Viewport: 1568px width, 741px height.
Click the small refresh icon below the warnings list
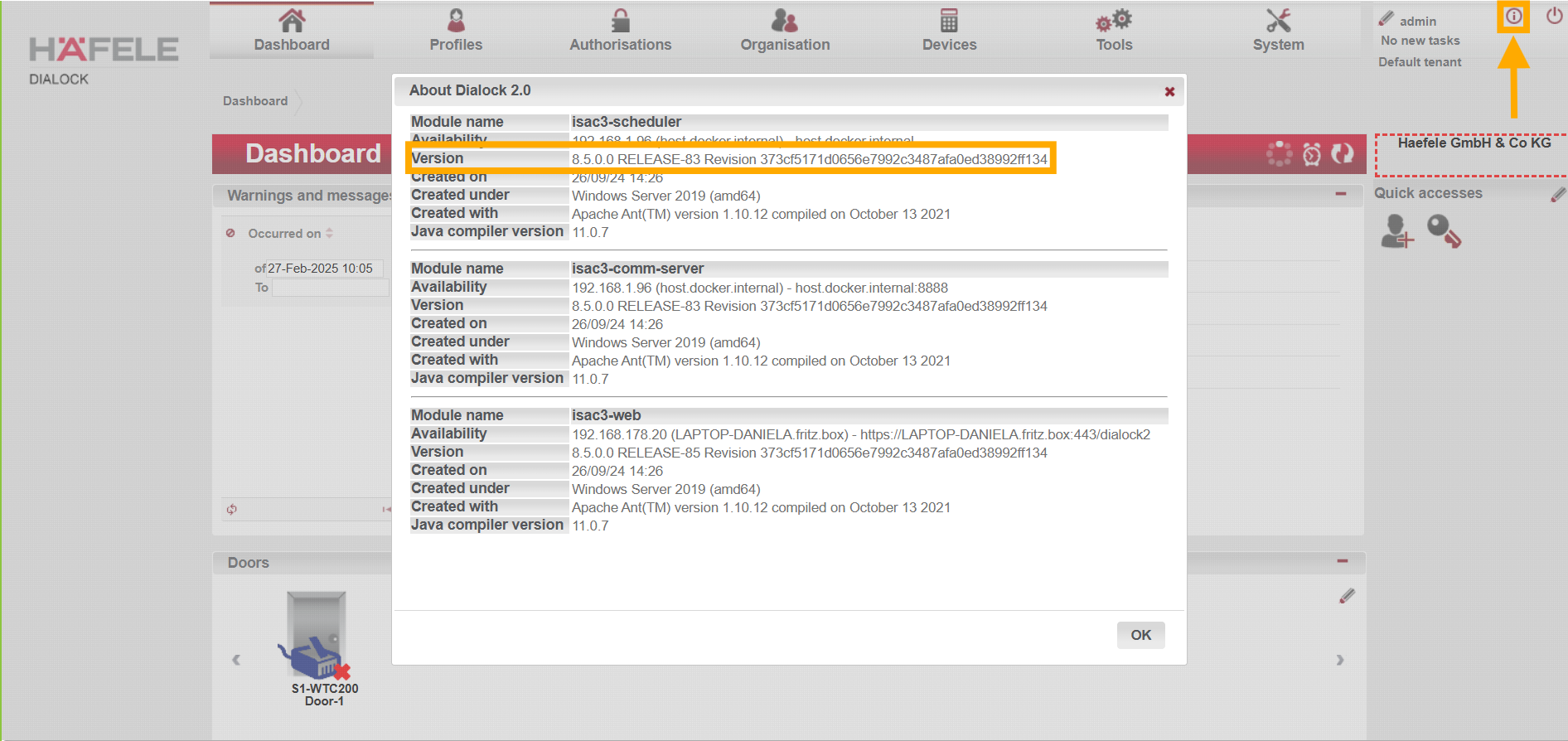point(232,509)
